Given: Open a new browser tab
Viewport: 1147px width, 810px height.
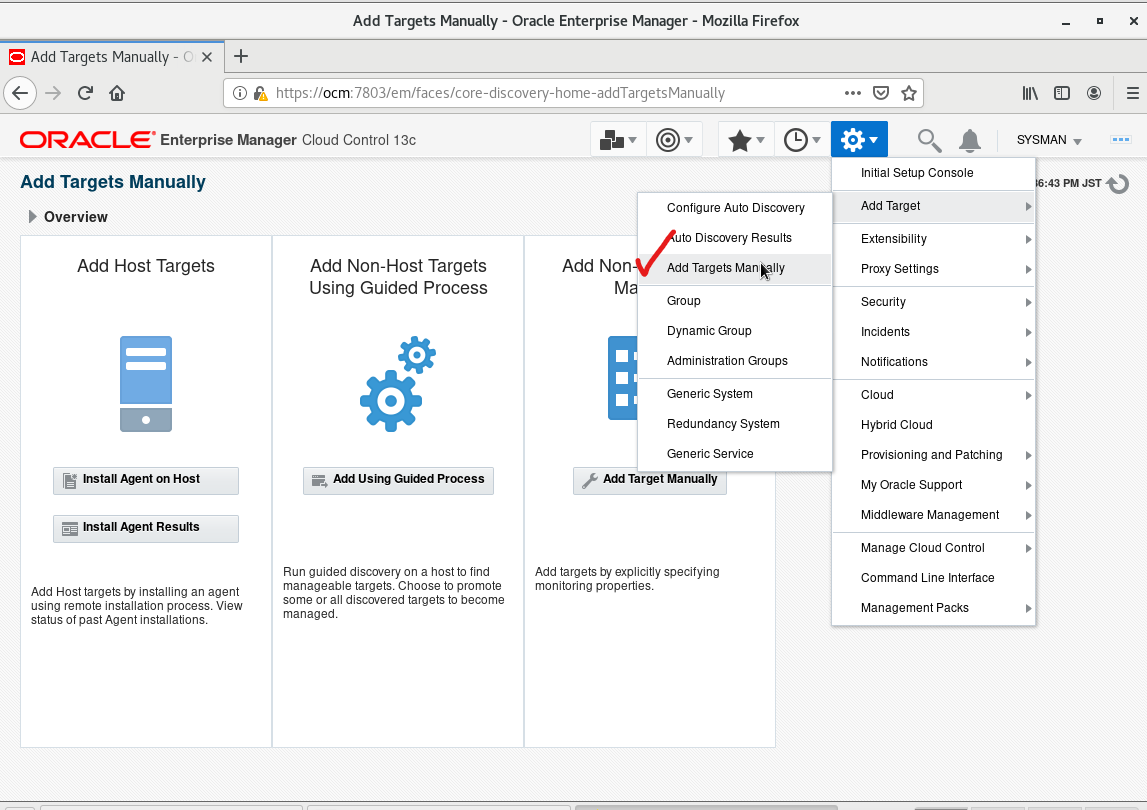Looking at the screenshot, I should pos(241,56).
